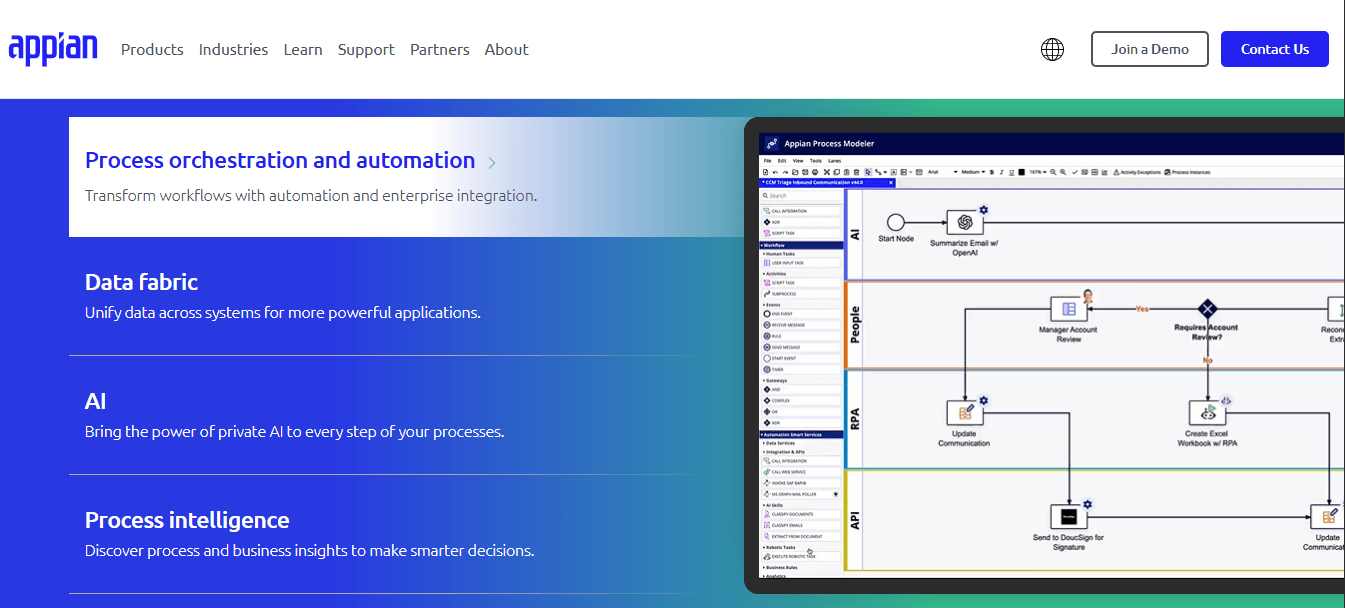Open the Arial font dropdown
Viewport: 1345px width, 608px height.
942,172
